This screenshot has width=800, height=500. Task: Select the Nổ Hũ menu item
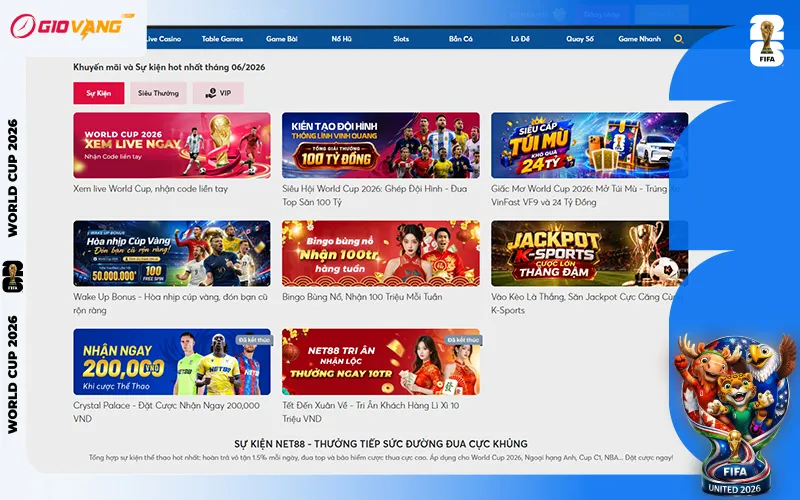coord(341,39)
